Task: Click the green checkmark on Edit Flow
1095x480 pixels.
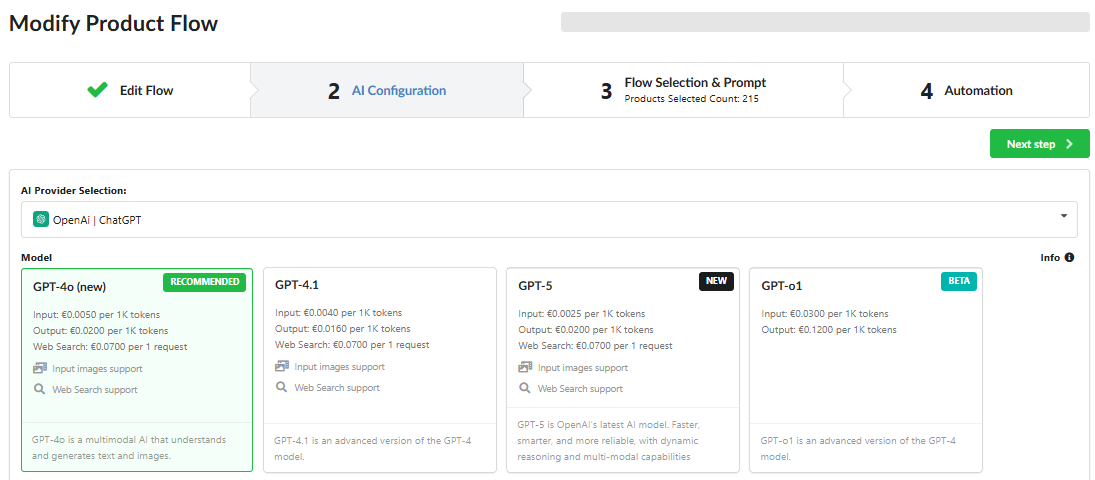Action: tap(97, 90)
